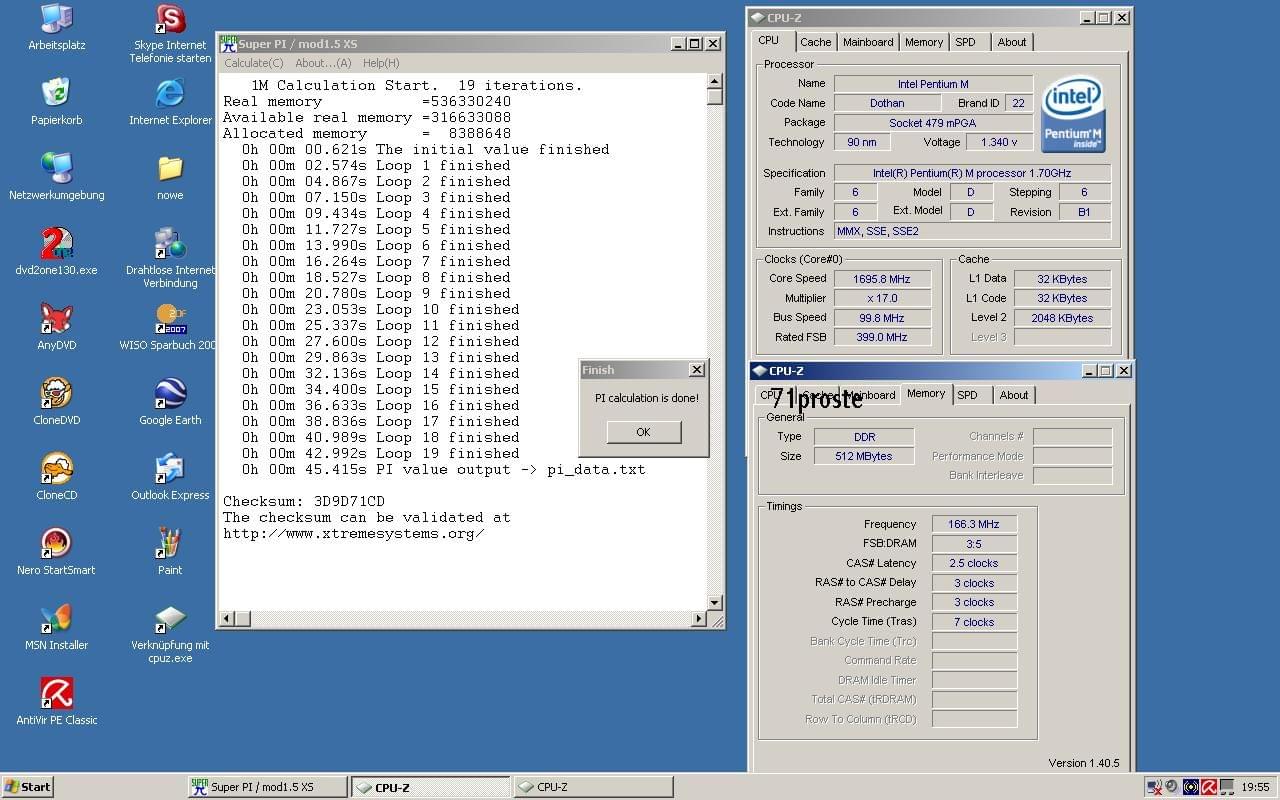Open the Calculate menu in Super PI
This screenshot has height=800, width=1280.
click(253, 63)
